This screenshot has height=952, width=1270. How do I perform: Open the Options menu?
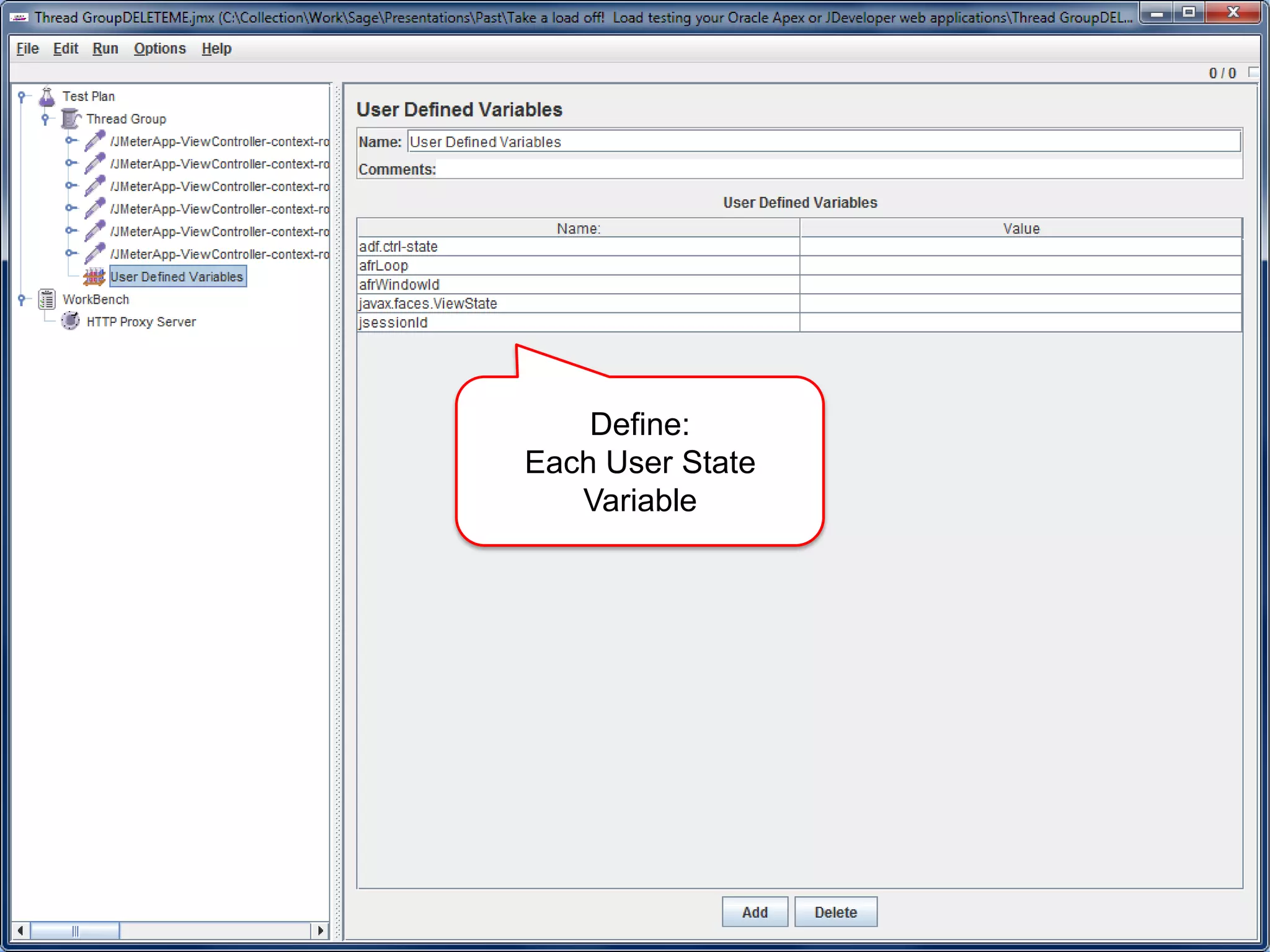point(160,48)
